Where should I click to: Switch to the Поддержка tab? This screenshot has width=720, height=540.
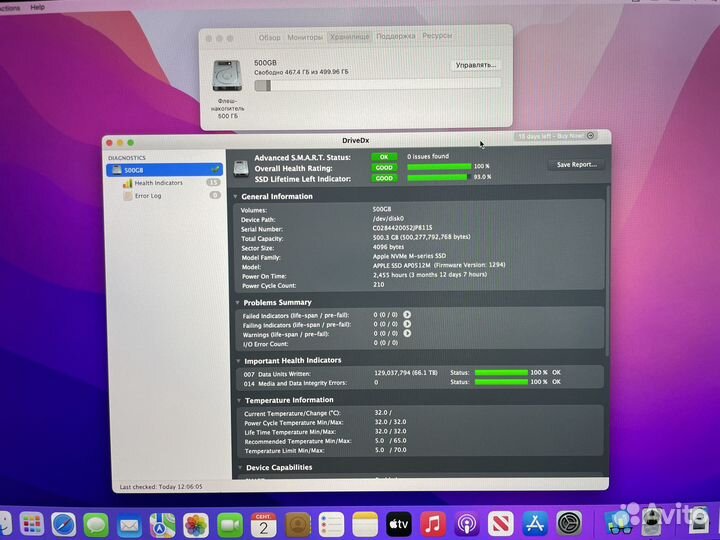(395, 36)
